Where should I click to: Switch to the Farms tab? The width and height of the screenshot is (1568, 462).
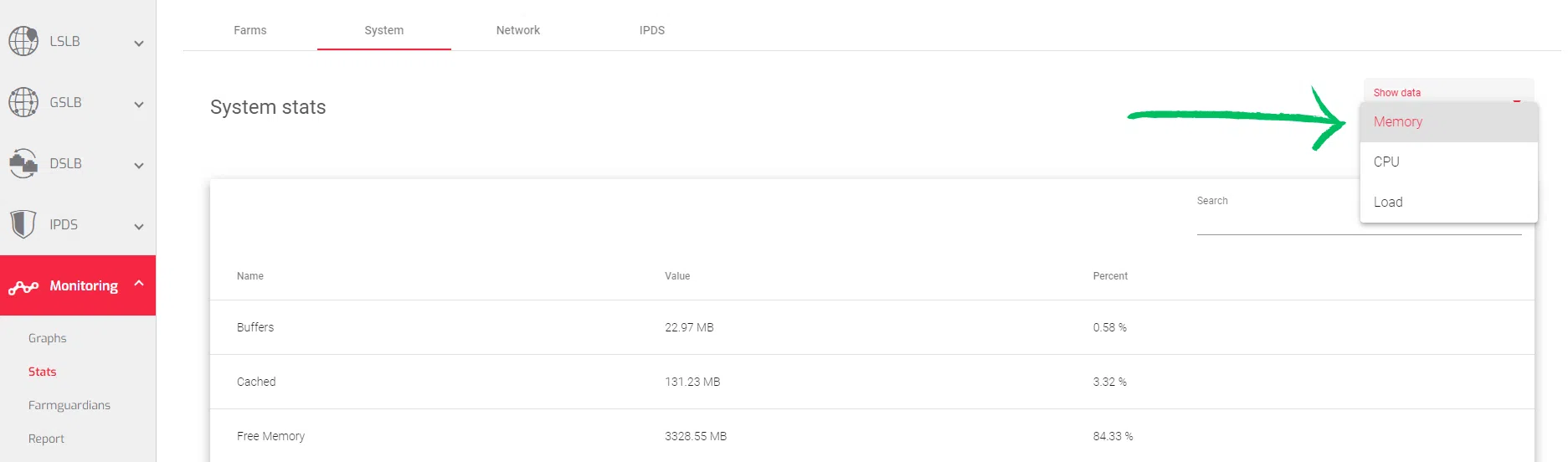click(250, 30)
